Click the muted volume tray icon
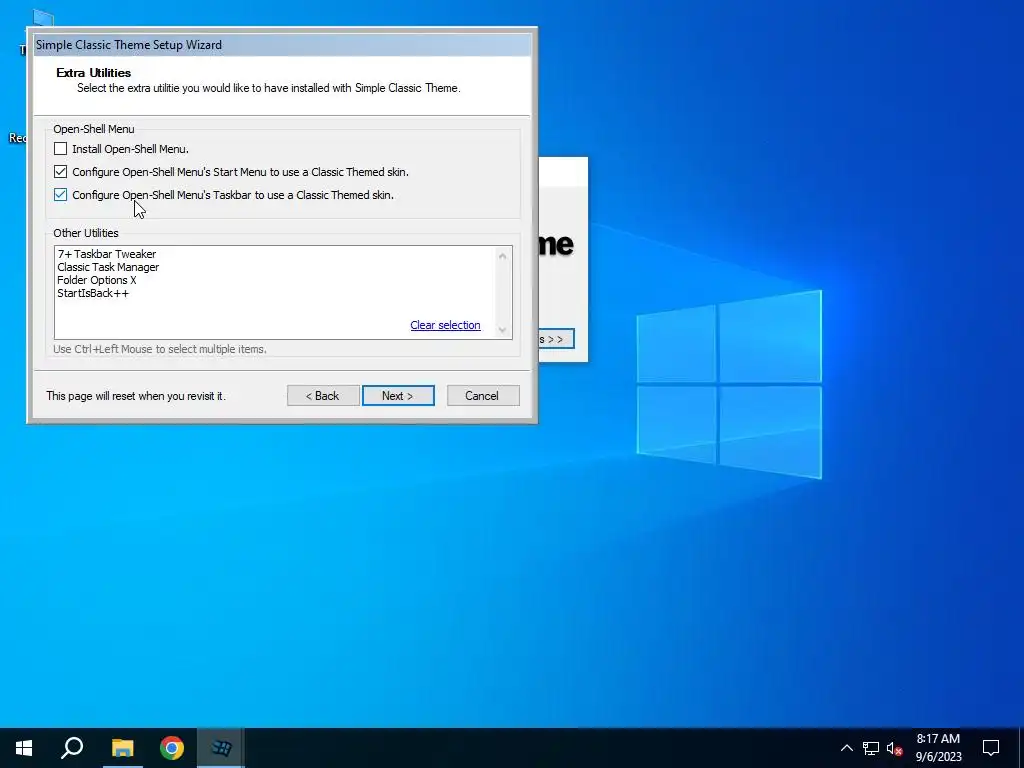This screenshot has height=768, width=1024. (x=895, y=748)
